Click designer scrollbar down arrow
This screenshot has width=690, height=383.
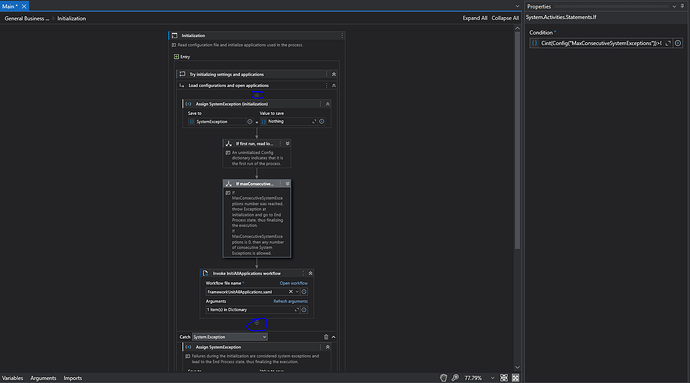pos(518,367)
